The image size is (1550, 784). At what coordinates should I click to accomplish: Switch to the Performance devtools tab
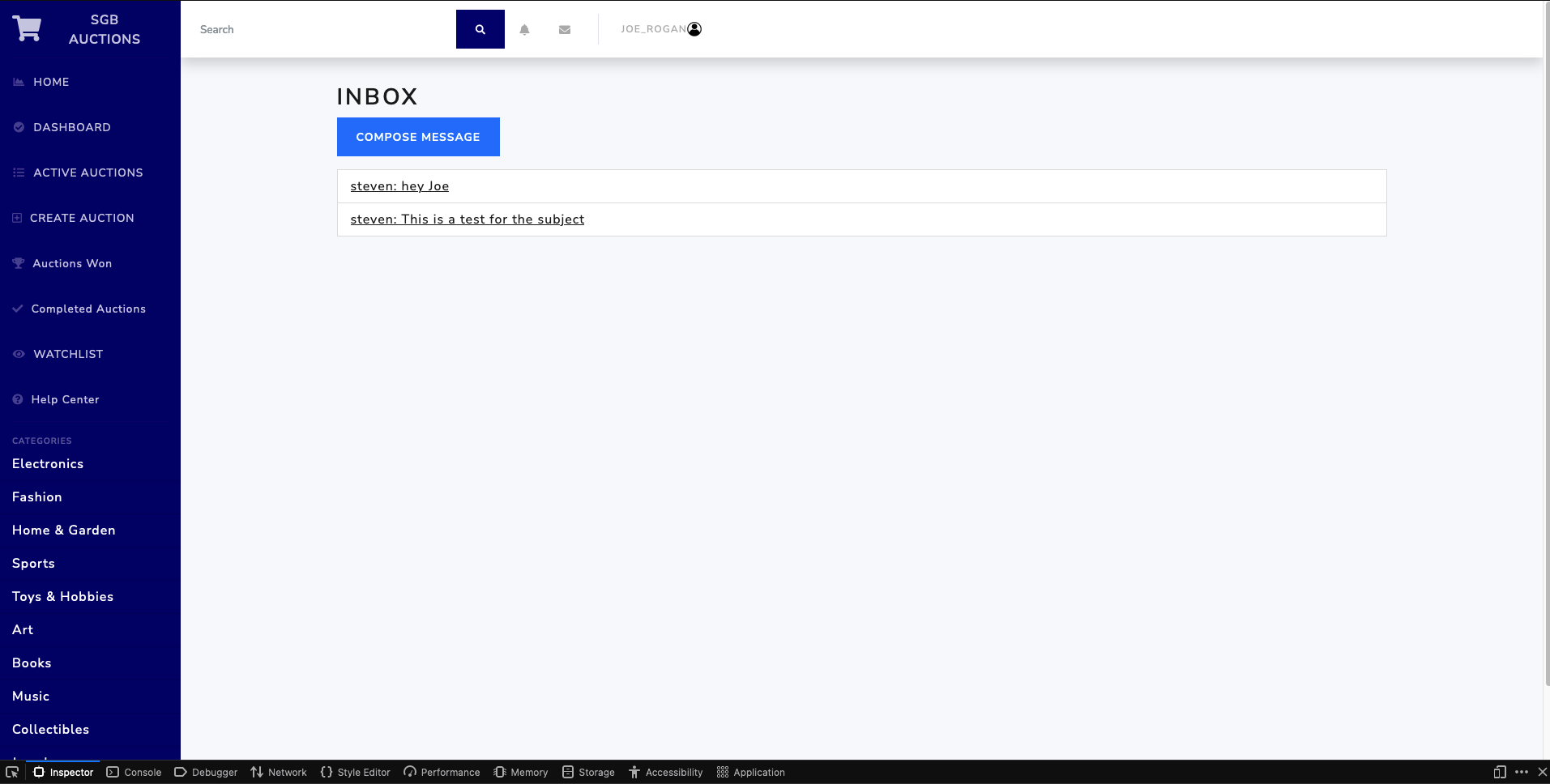(x=442, y=772)
